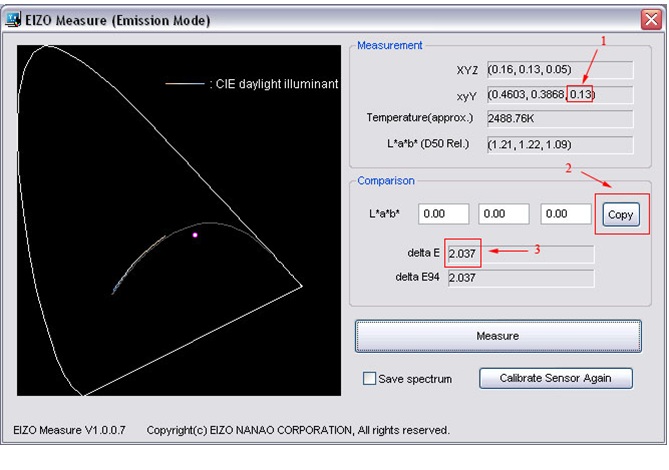The height and width of the screenshot is (470, 669).
Task: Enable the Save spectrum checkbox
Action: (369, 378)
